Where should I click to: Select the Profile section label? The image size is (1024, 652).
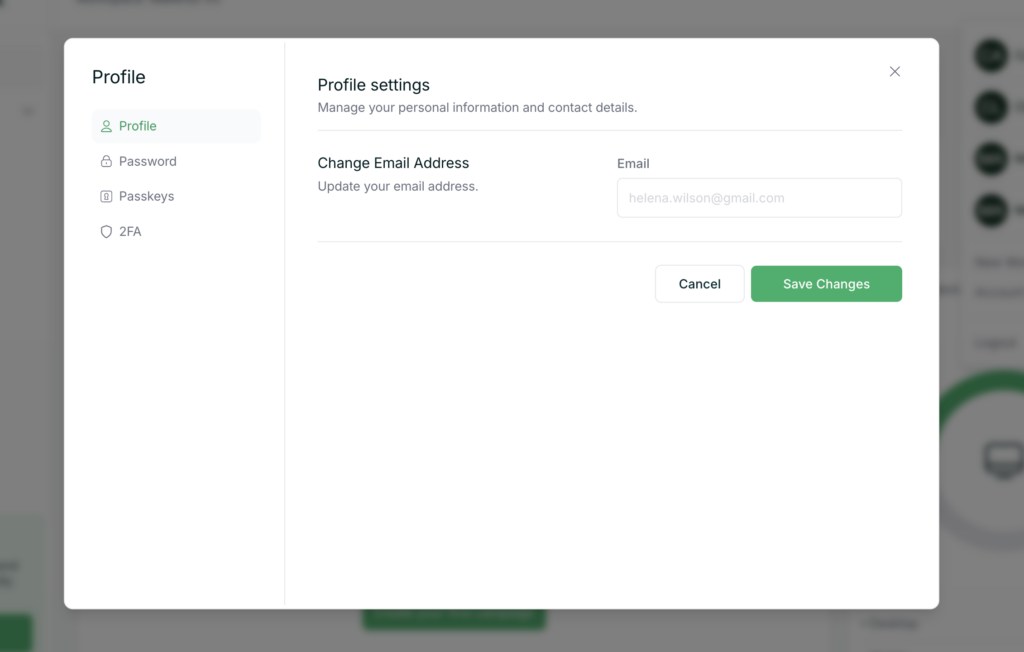click(138, 126)
